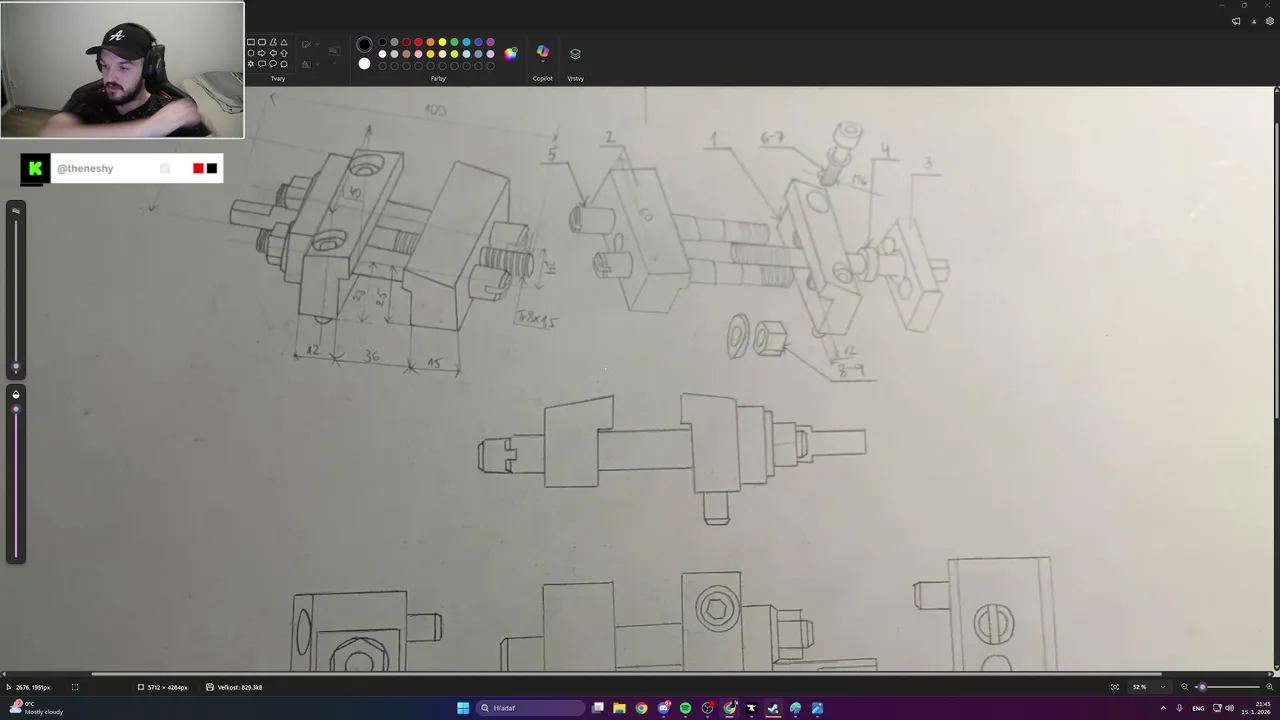This screenshot has width=1280, height=720.
Task: Show hidden system tray icons
Action: pyautogui.click(x=1163, y=708)
